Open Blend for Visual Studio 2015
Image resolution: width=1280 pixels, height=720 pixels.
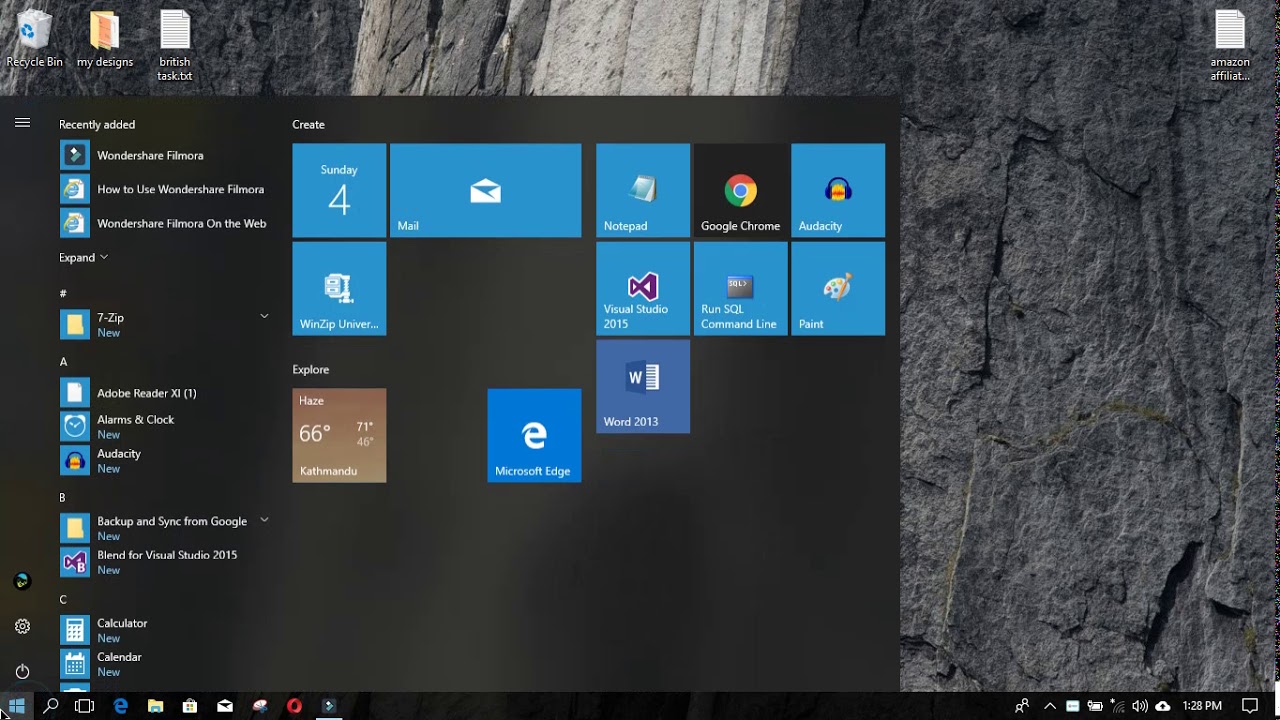165,562
